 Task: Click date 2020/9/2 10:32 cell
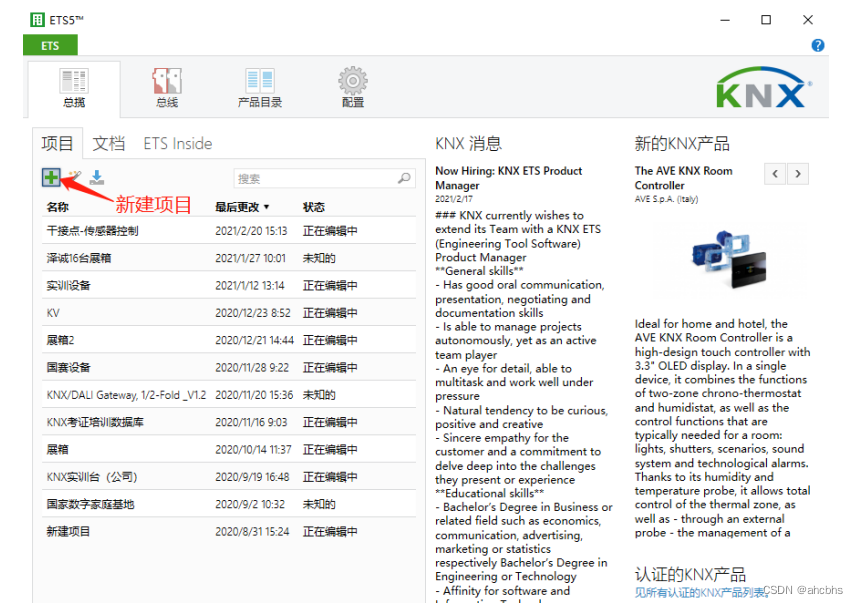click(x=250, y=504)
